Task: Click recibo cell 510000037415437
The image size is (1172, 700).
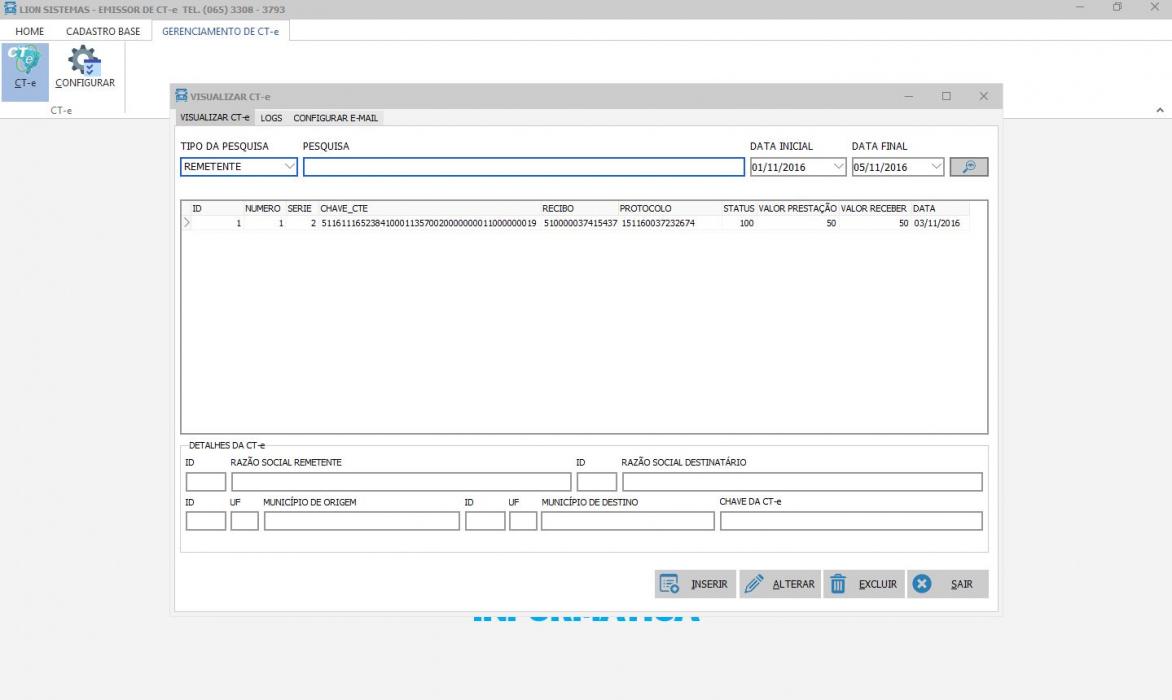Action: [581, 223]
